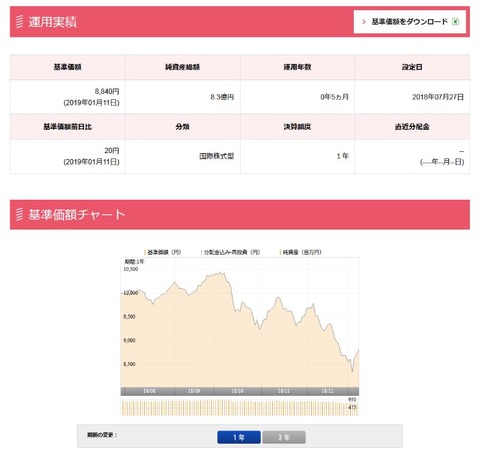Click the 運用実績 section heading
480x455 pixels.
point(52,22)
